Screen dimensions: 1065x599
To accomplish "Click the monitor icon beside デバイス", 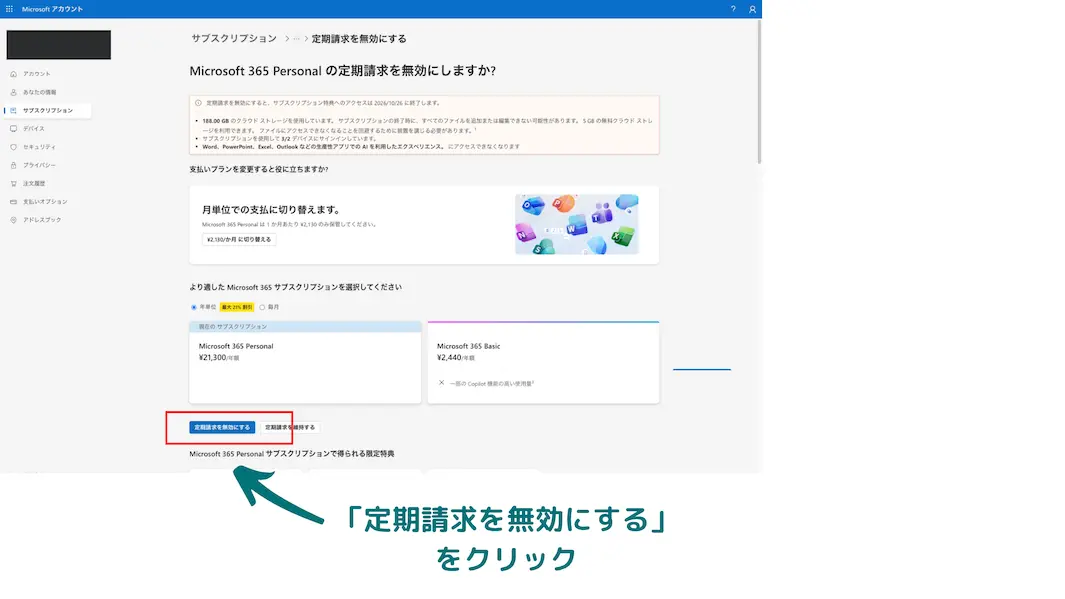I will click(13, 128).
